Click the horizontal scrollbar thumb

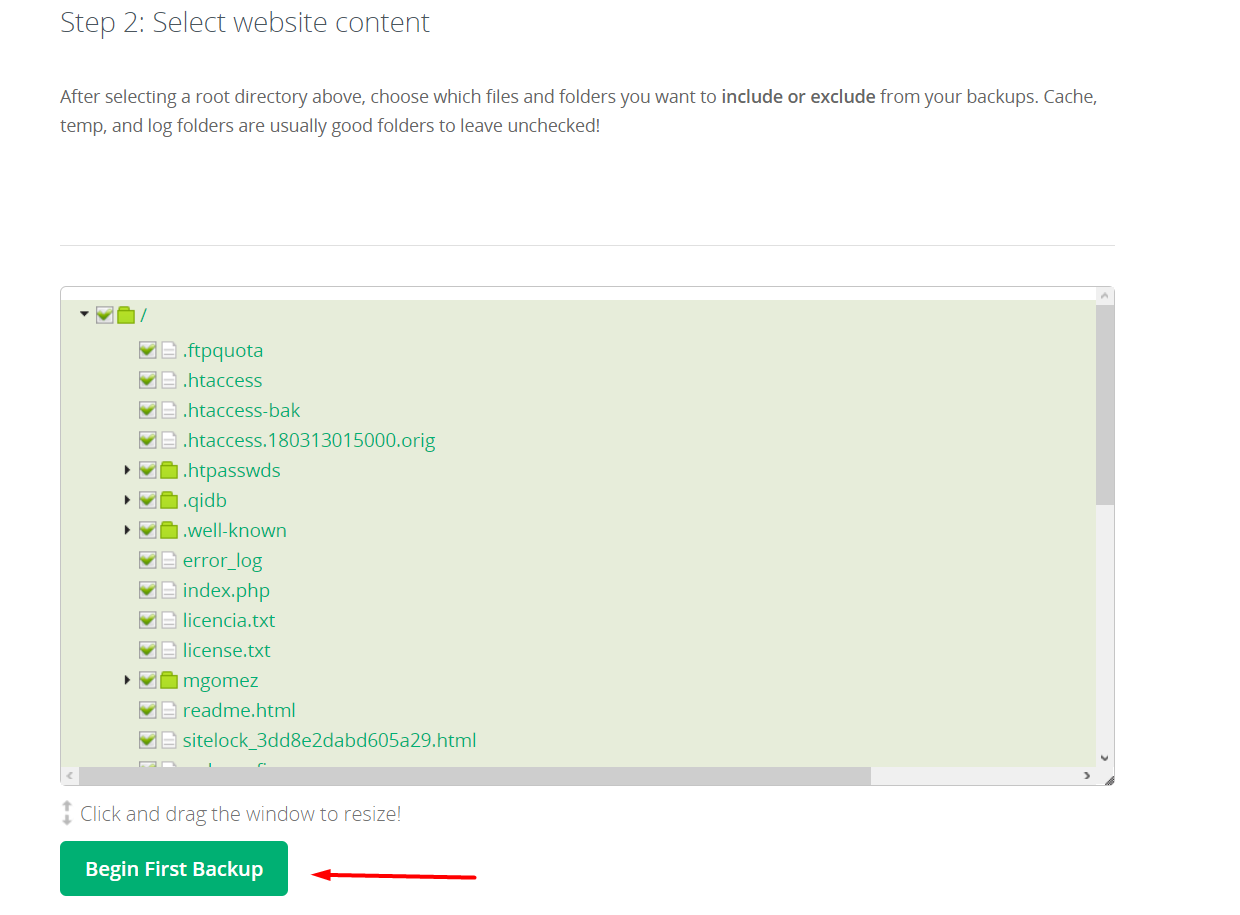coord(475,776)
